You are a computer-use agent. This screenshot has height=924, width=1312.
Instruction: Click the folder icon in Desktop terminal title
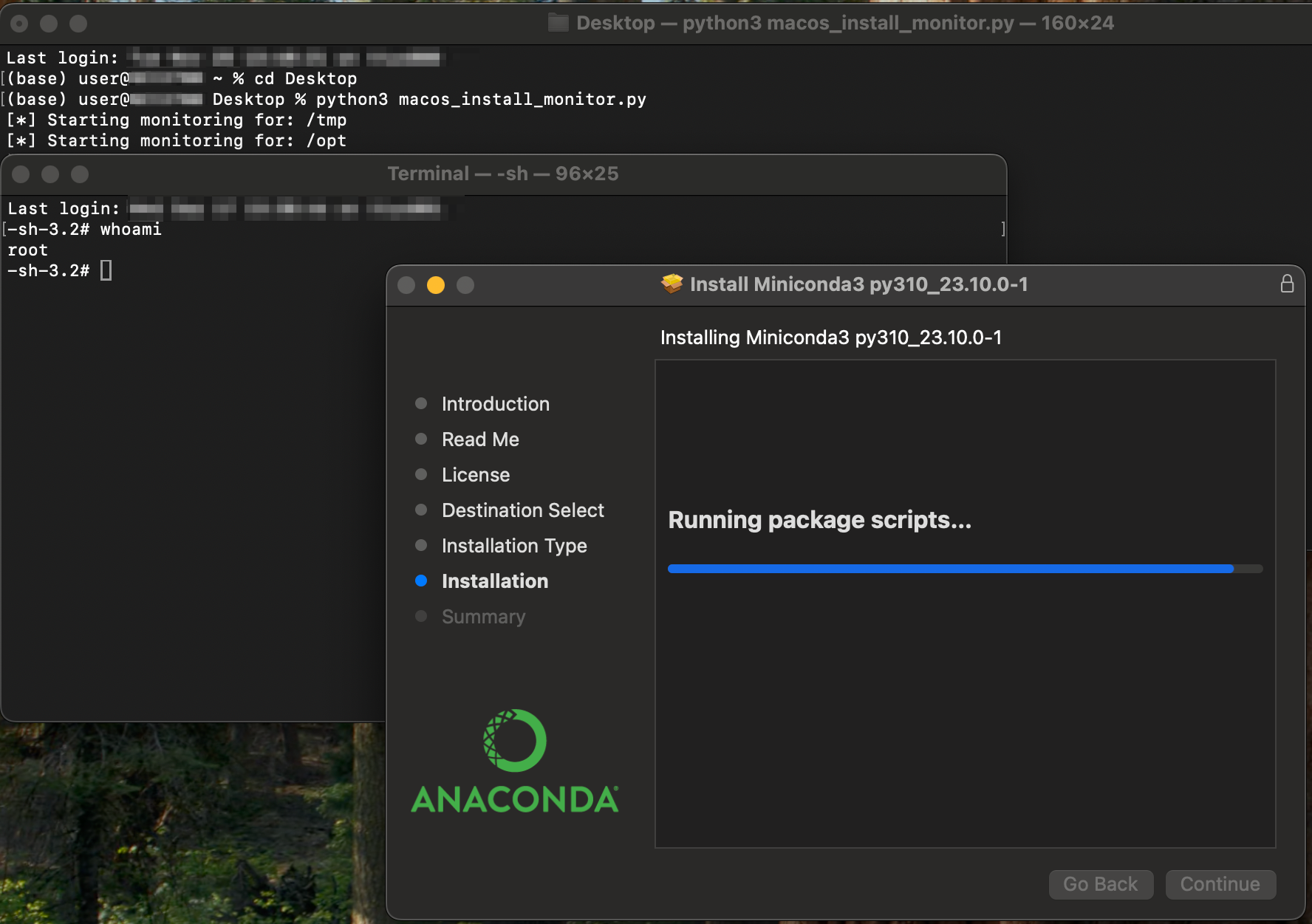click(x=558, y=23)
